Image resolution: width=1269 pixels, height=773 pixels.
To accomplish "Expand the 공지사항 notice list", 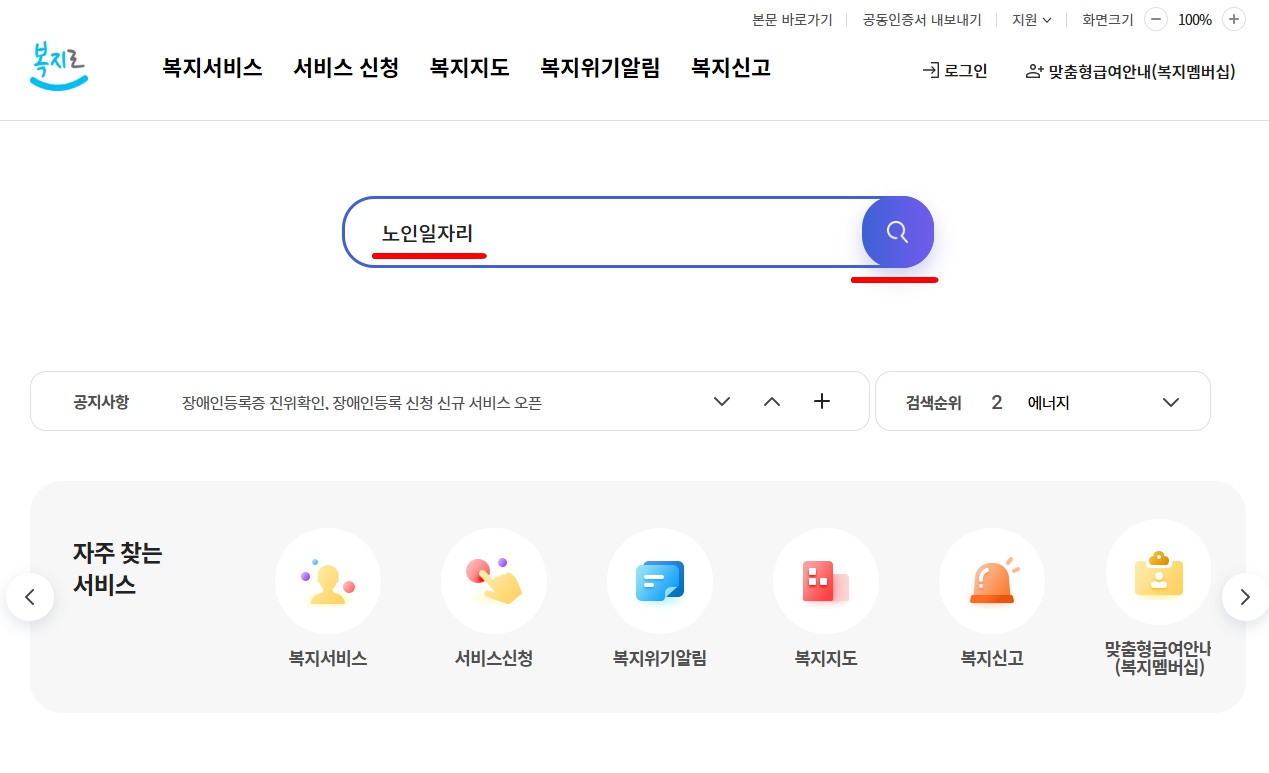I will [721, 401].
